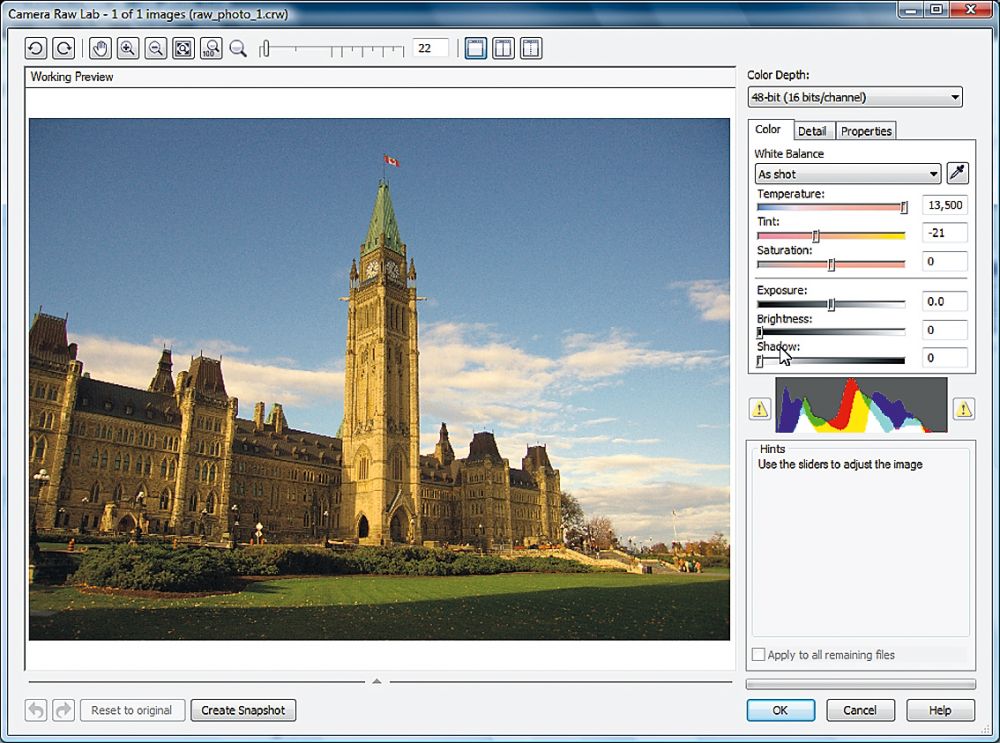Select the Pan hand tool
Screen dimensions: 1000x743
(100, 48)
